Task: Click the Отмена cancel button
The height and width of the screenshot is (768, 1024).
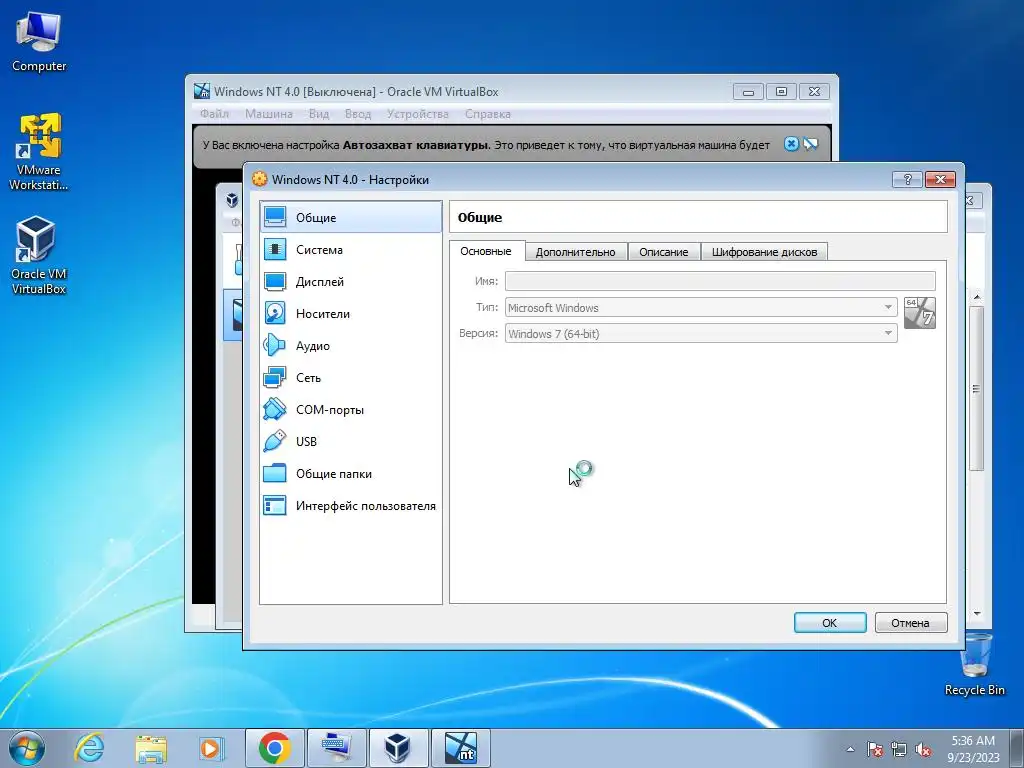Action: (910, 622)
